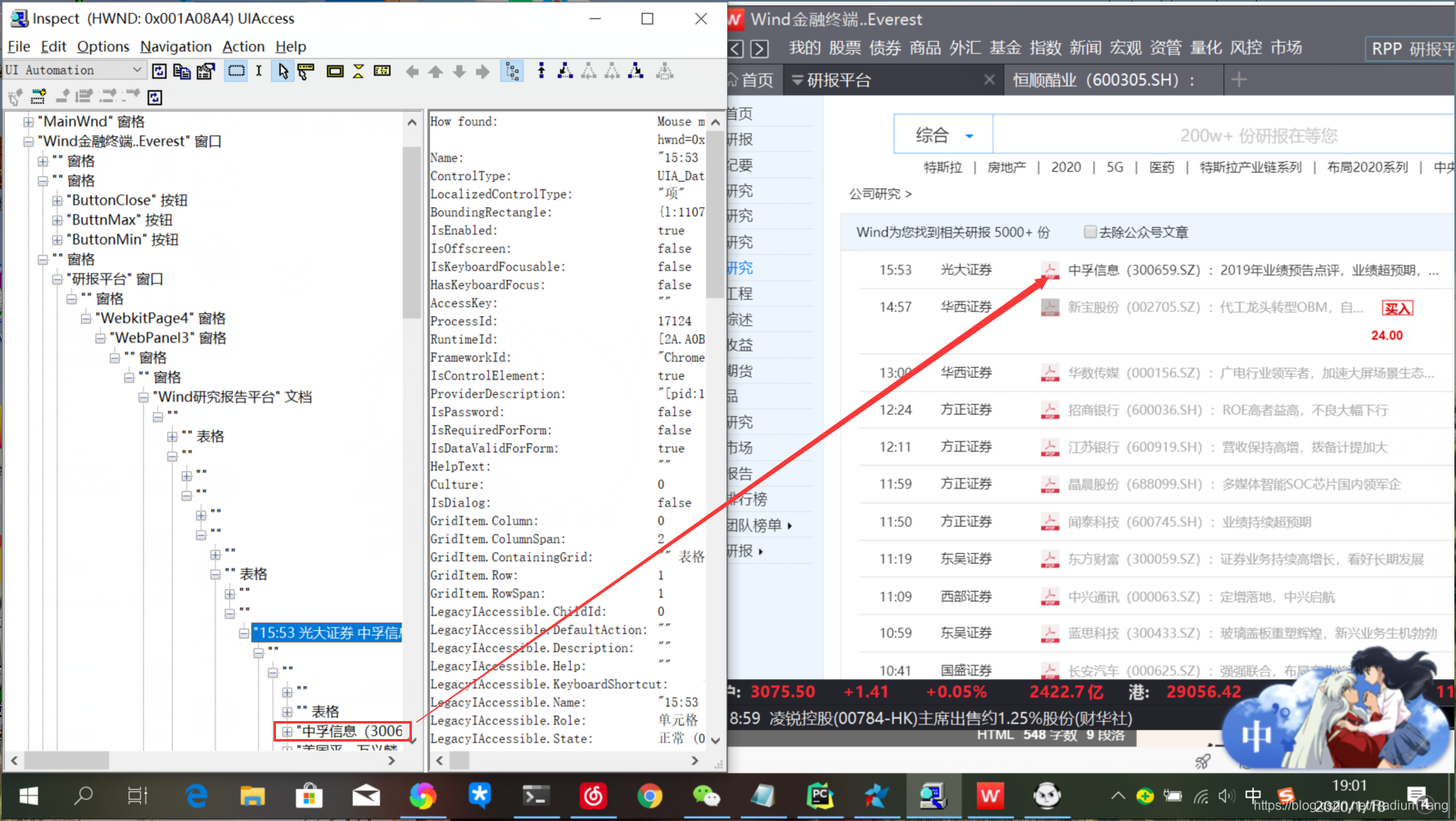Click the 5G hot keyword link
Screen dimensions: 1456x821
(x=1115, y=167)
